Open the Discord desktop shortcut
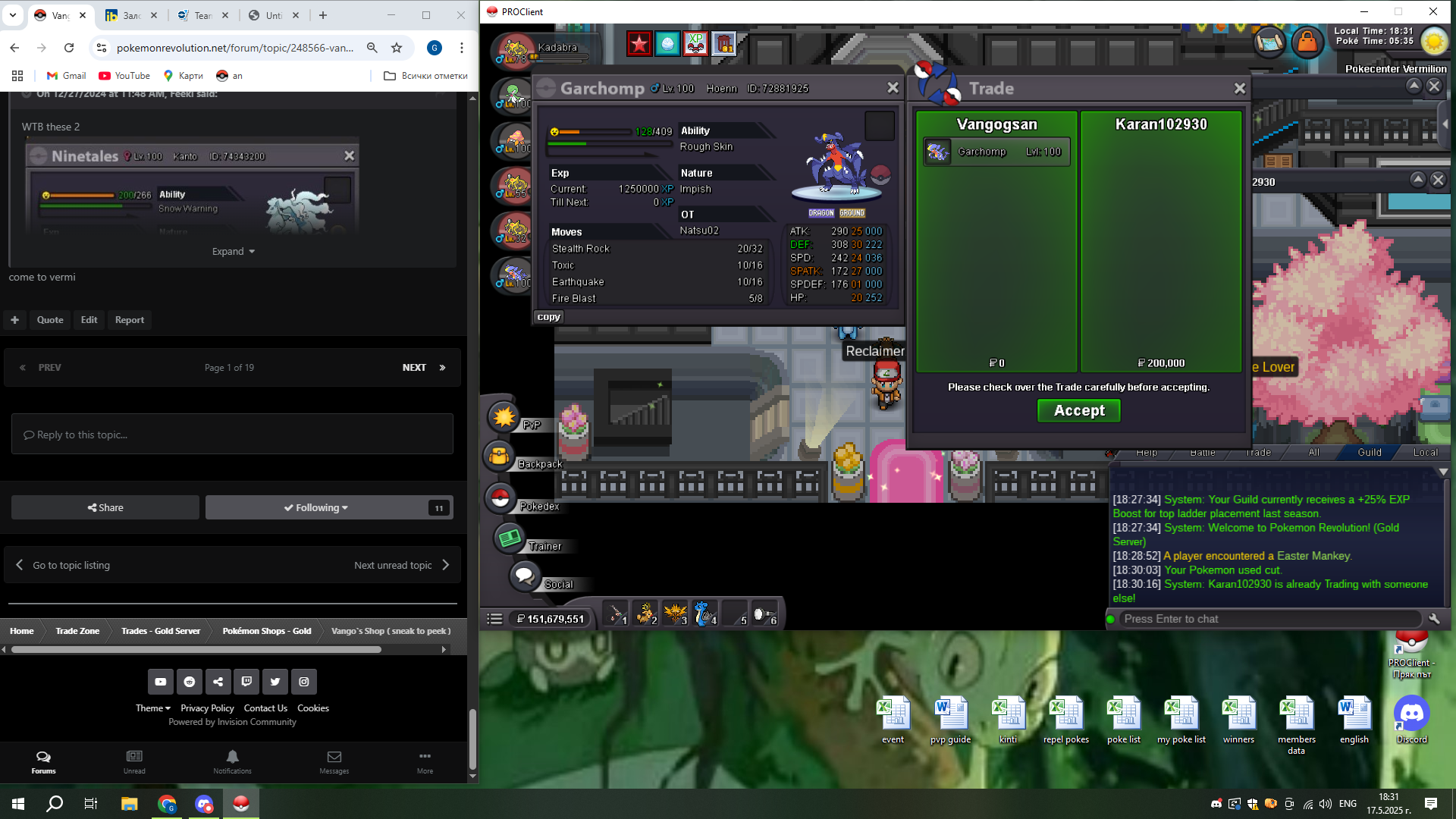Screen dimensions: 1456x819 (x=1411, y=720)
